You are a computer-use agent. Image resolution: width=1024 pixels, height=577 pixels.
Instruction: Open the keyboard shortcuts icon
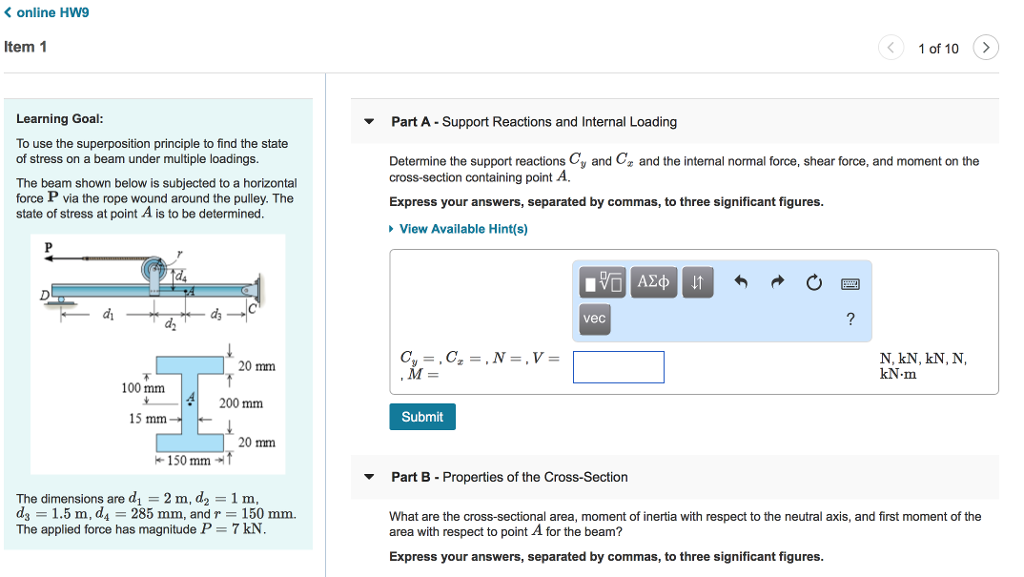(849, 282)
